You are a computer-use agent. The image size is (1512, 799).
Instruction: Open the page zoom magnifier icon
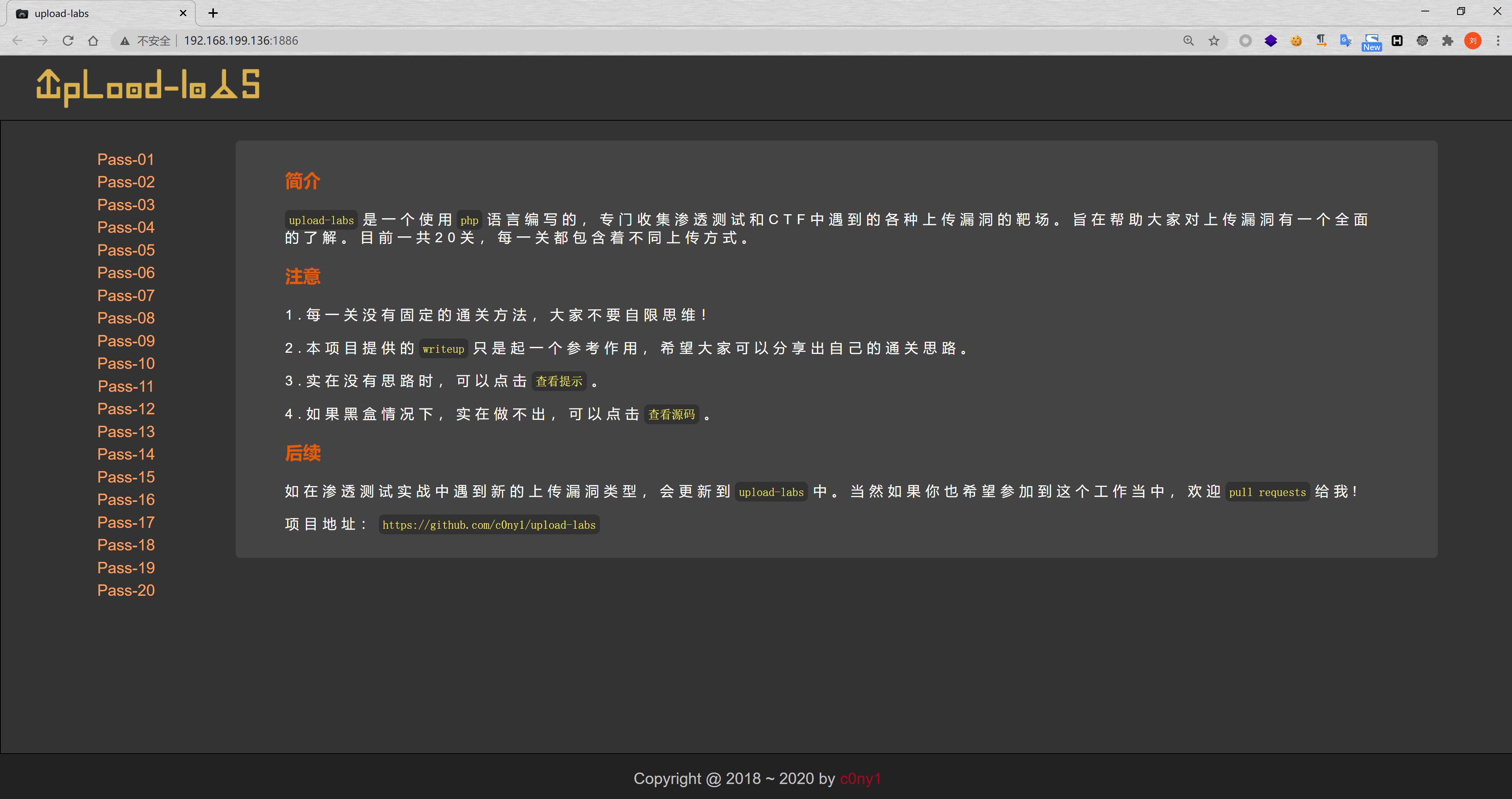coord(1189,41)
